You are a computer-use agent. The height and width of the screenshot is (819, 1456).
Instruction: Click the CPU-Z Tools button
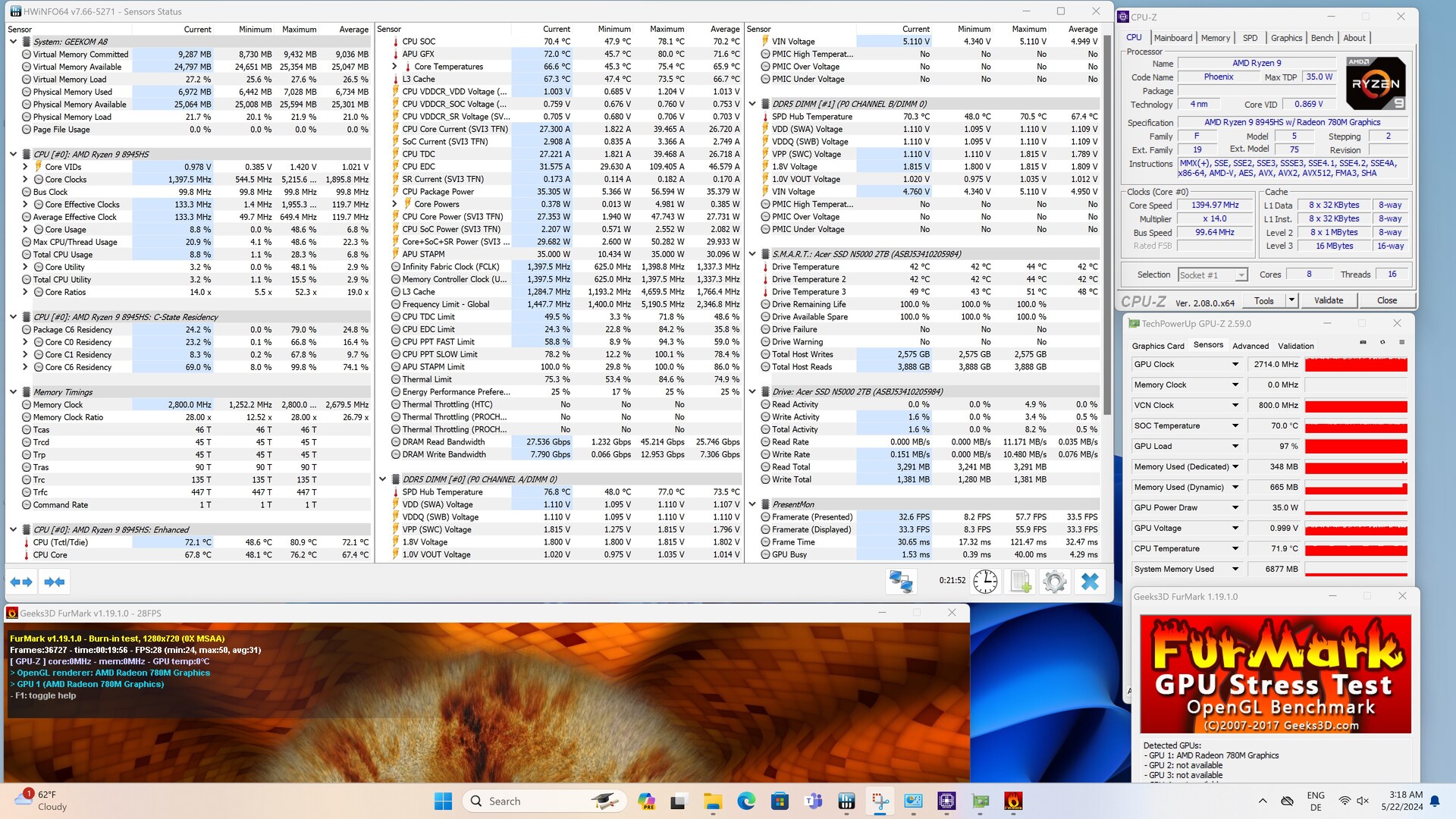point(1263,300)
